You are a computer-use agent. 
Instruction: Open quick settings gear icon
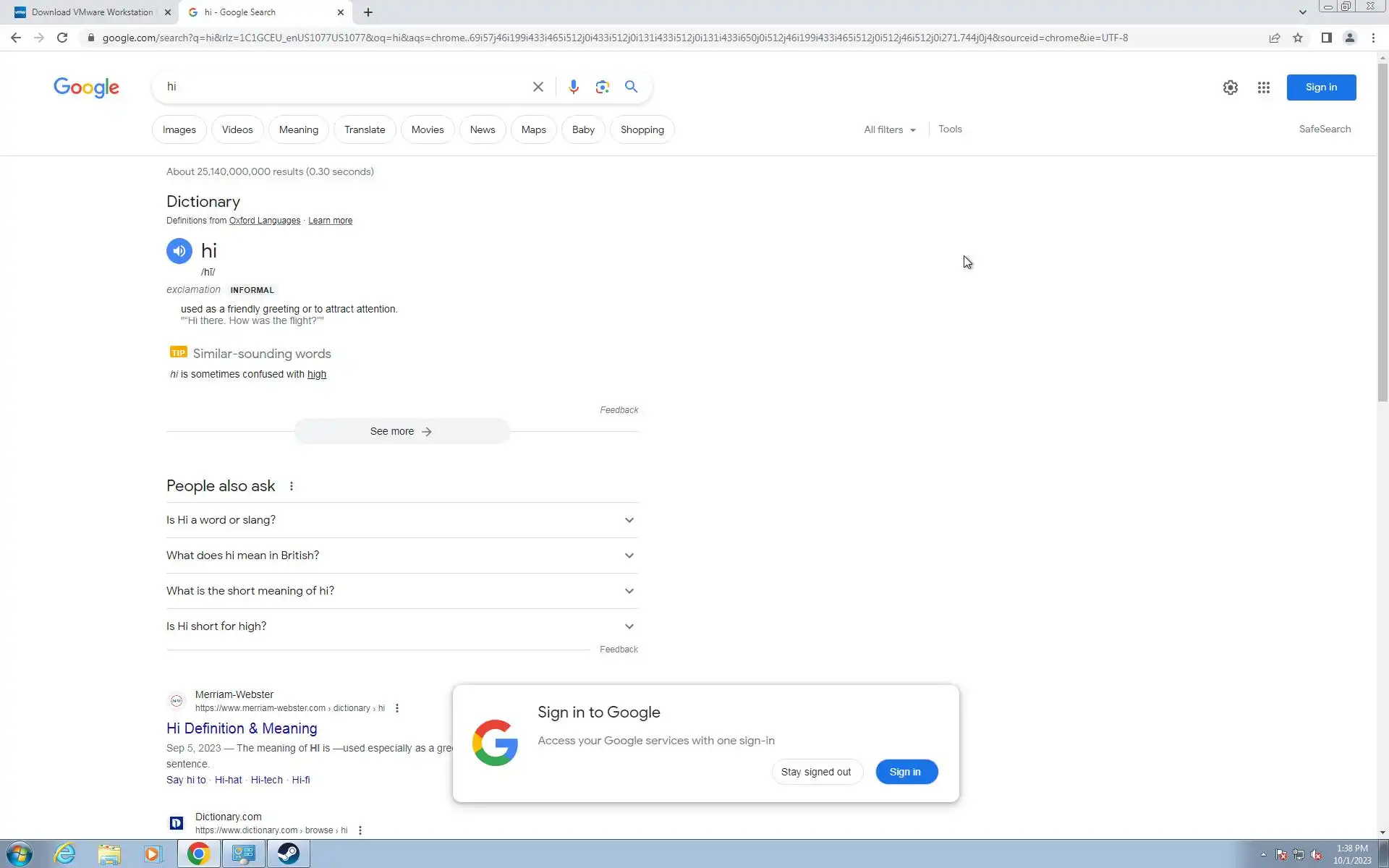tap(1230, 88)
